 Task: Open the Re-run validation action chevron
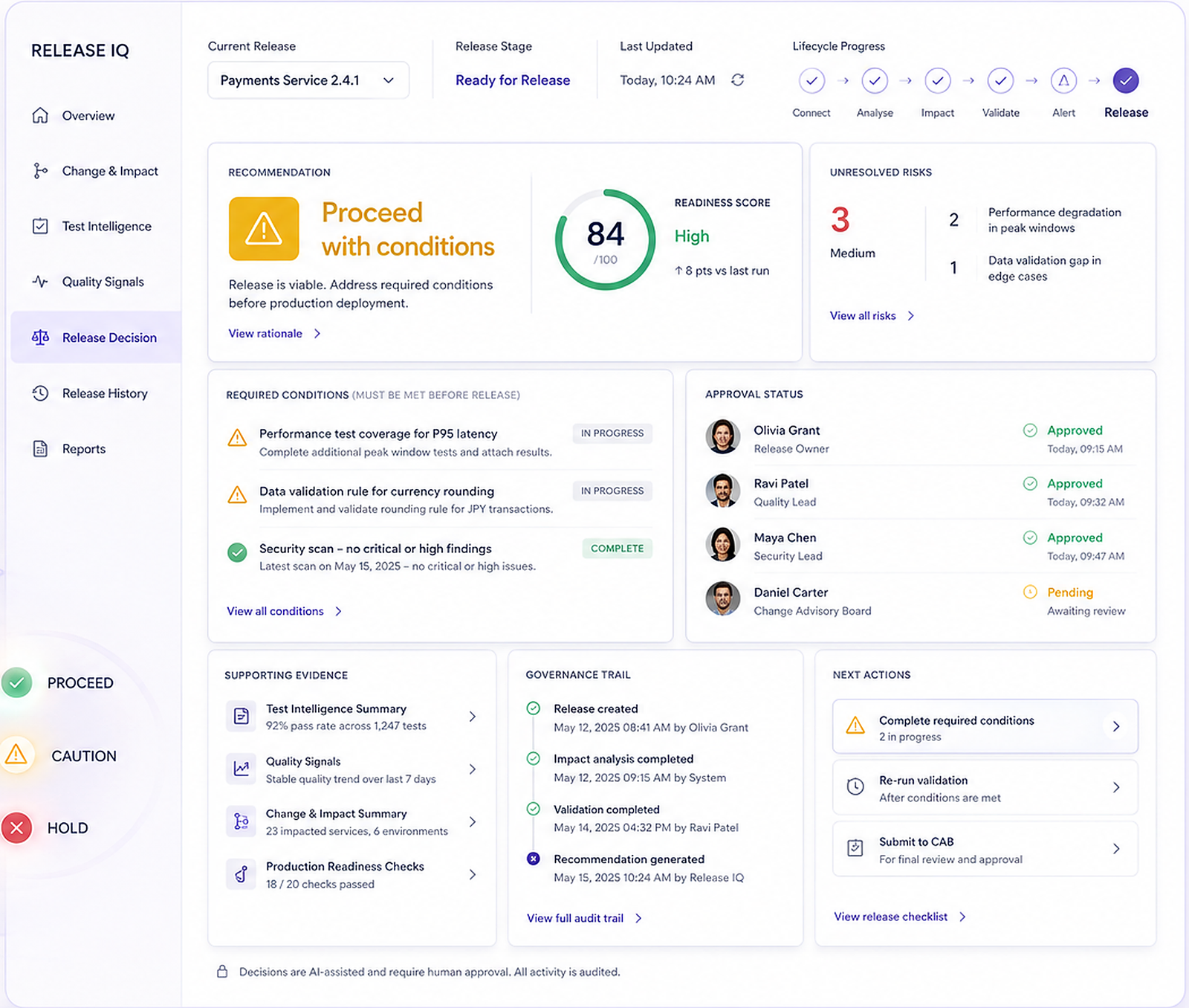[1116, 787]
